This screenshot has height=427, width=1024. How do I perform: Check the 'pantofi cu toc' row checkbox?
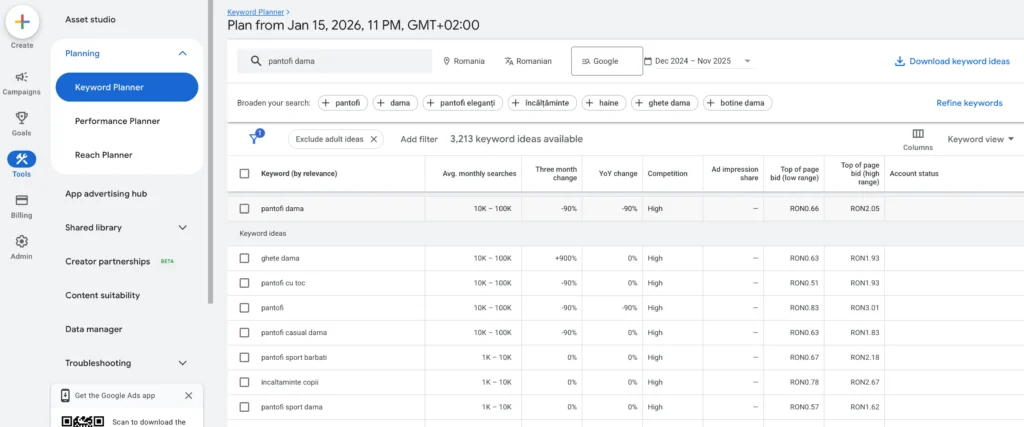pyautogui.click(x=244, y=283)
